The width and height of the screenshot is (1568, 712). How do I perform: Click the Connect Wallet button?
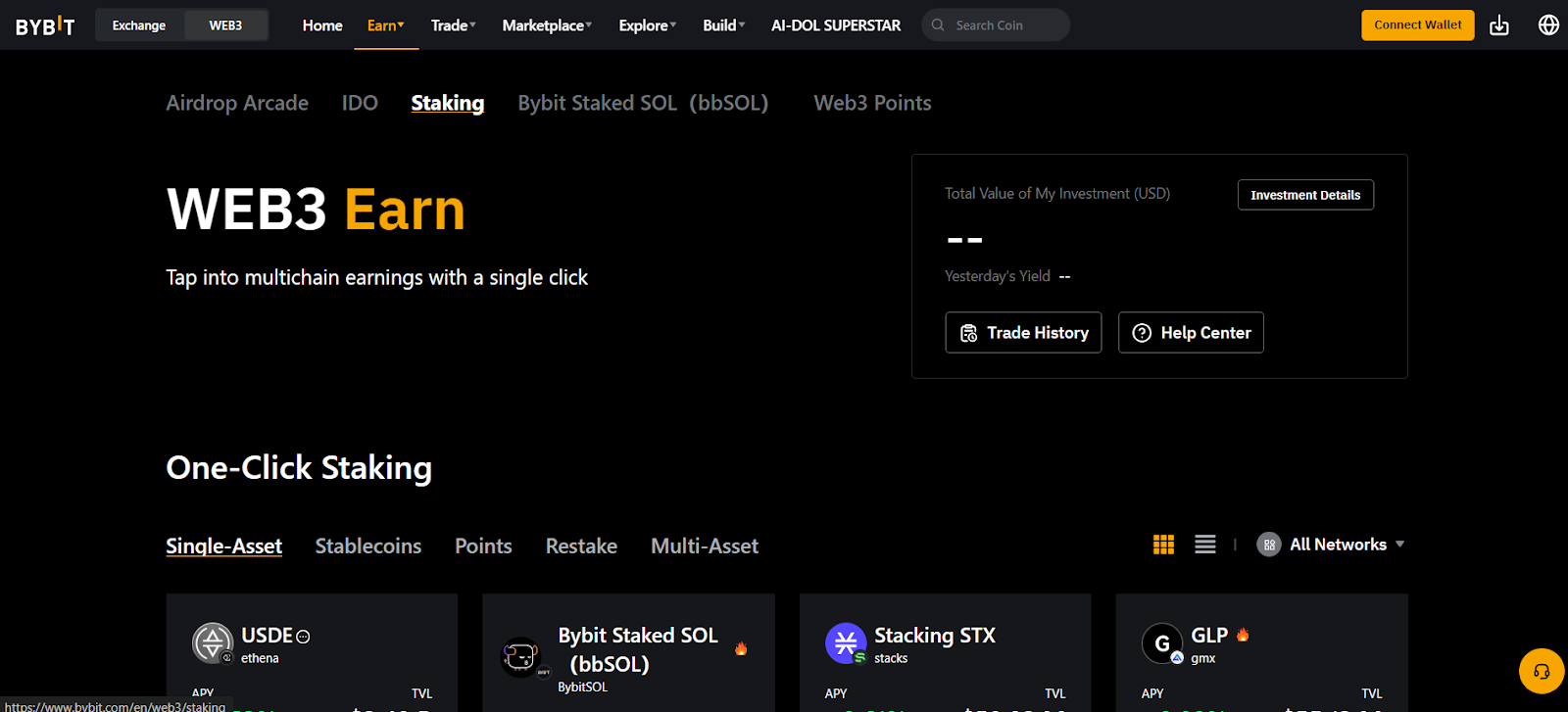1417,25
